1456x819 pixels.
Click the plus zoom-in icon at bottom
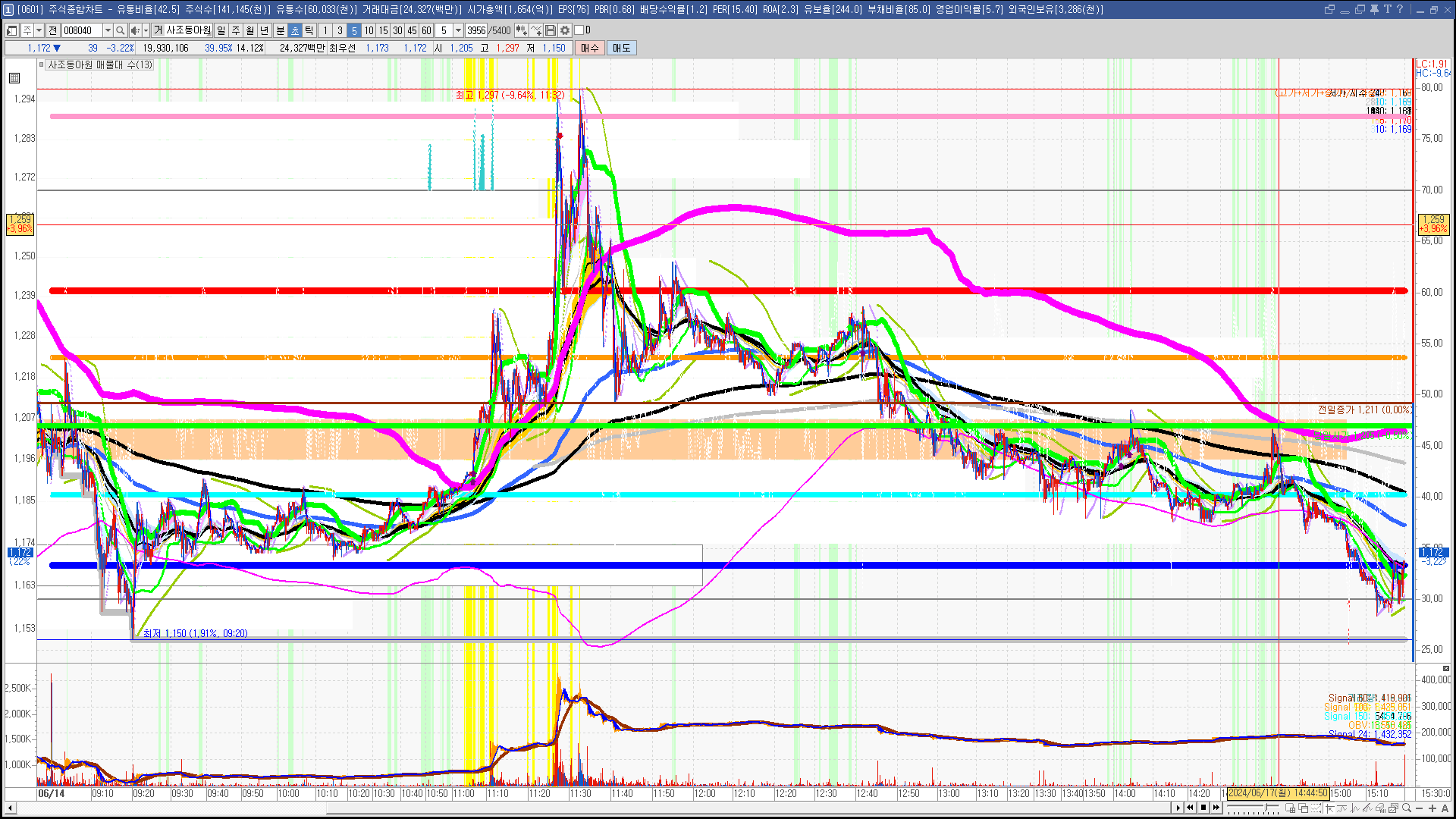[1432, 808]
